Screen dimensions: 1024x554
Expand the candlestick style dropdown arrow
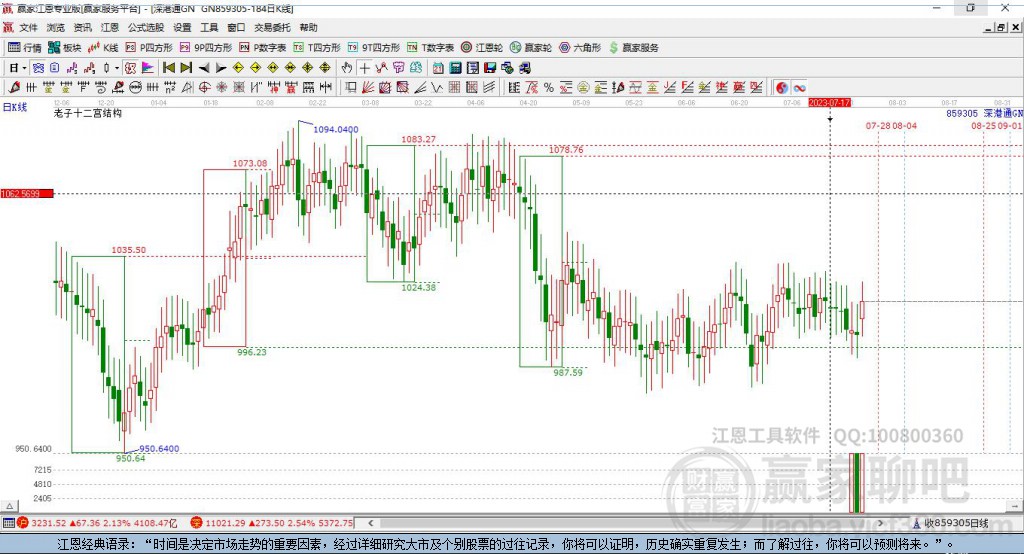(117, 68)
